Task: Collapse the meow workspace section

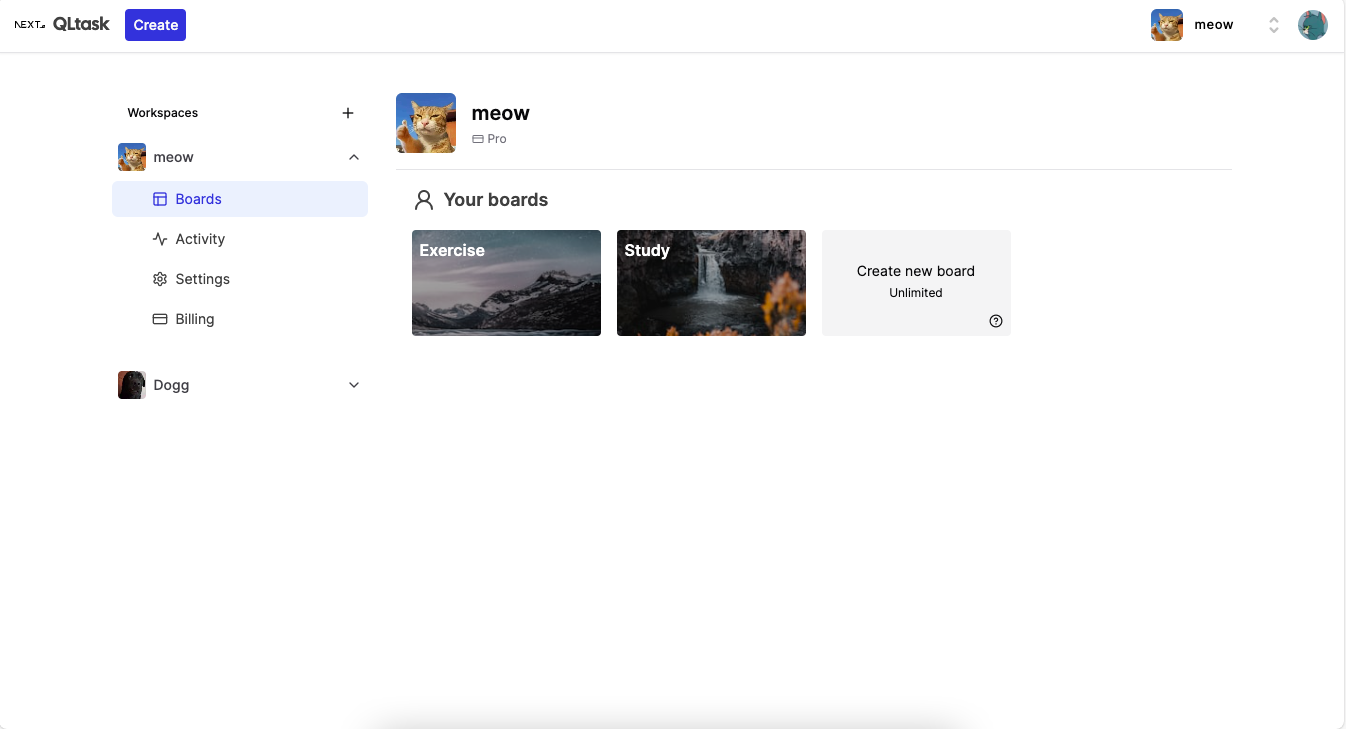Action: point(354,157)
